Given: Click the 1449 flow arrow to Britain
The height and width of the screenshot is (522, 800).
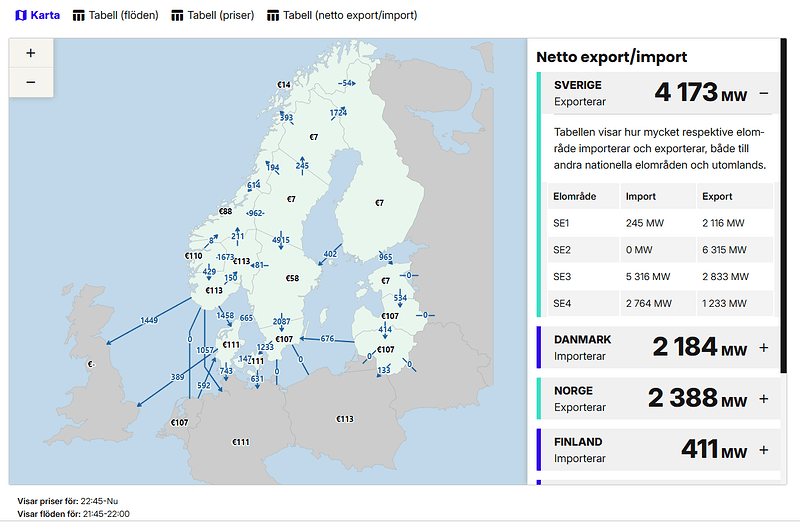Looking at the screenshot, I should pyautogui.click(x=149, y=320).
